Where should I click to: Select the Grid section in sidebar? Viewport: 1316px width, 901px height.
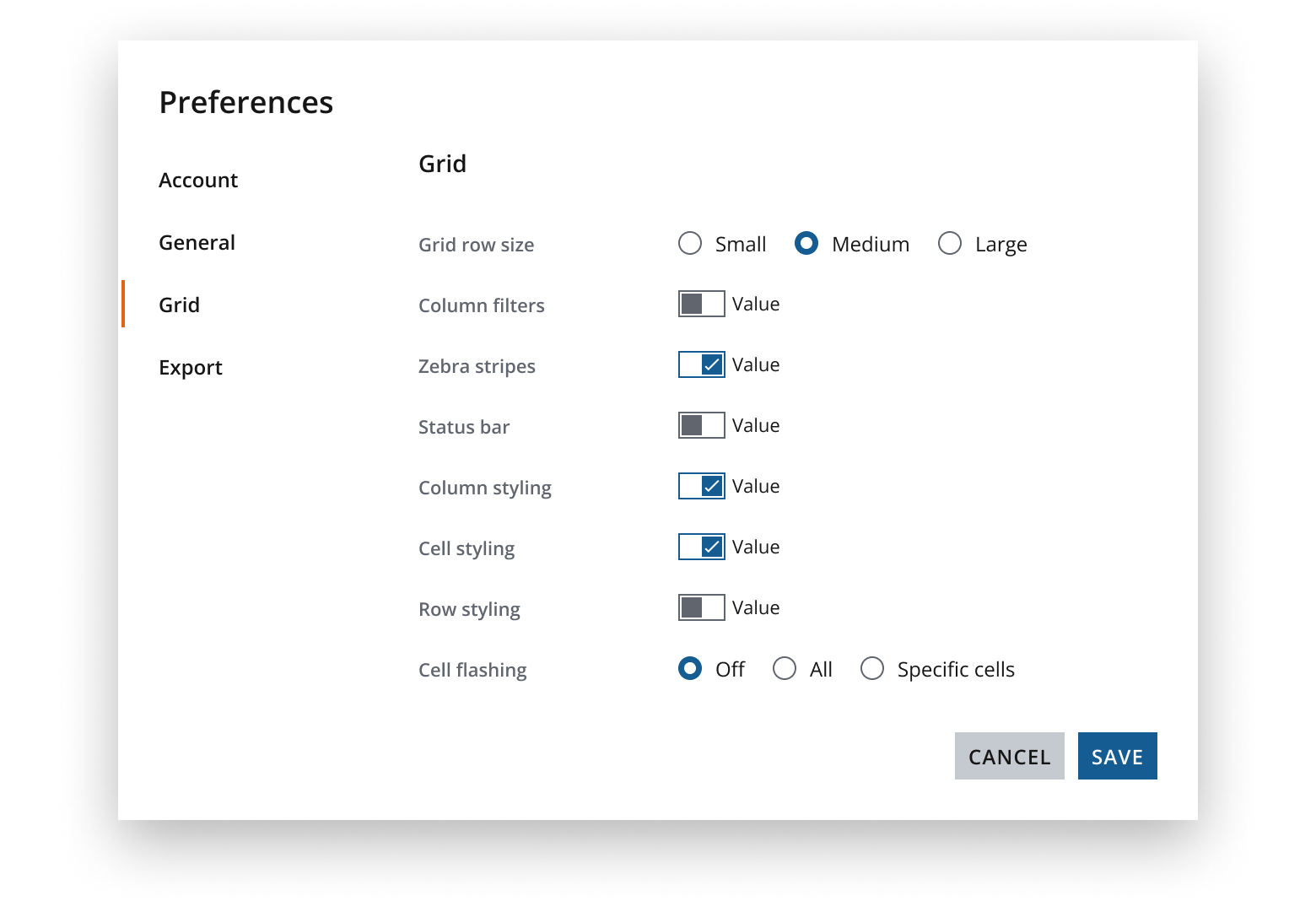point(178,305)
